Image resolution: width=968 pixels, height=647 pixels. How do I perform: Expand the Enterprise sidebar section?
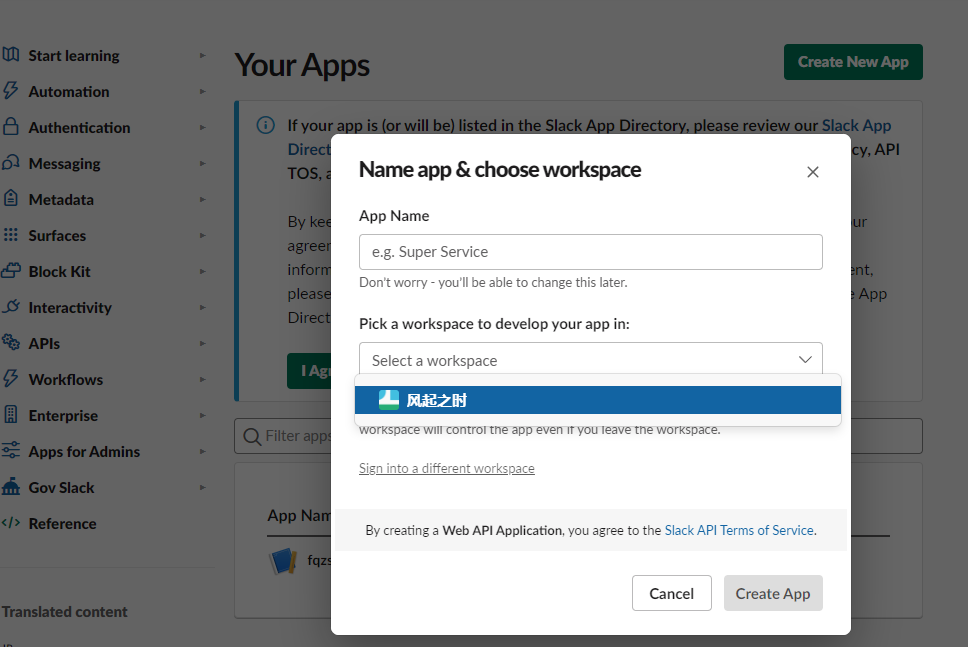pyautogui.click(x=203, y=415)
